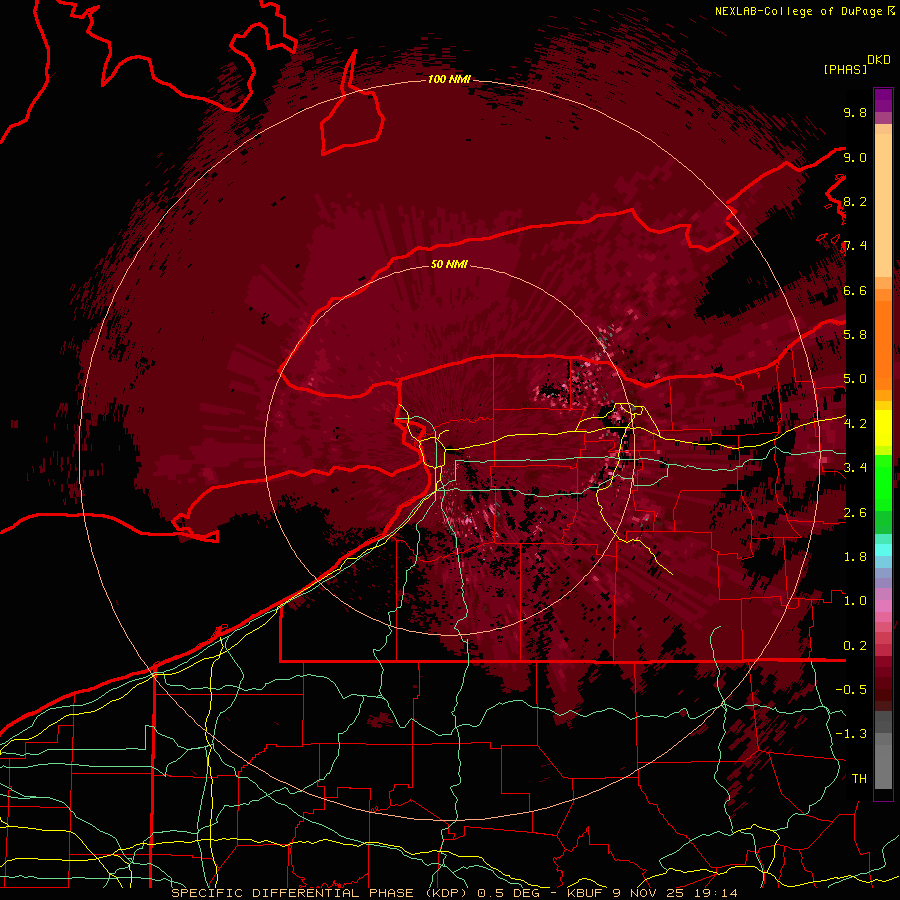Click the 9.8 value on the color scale

coord(855,112)
